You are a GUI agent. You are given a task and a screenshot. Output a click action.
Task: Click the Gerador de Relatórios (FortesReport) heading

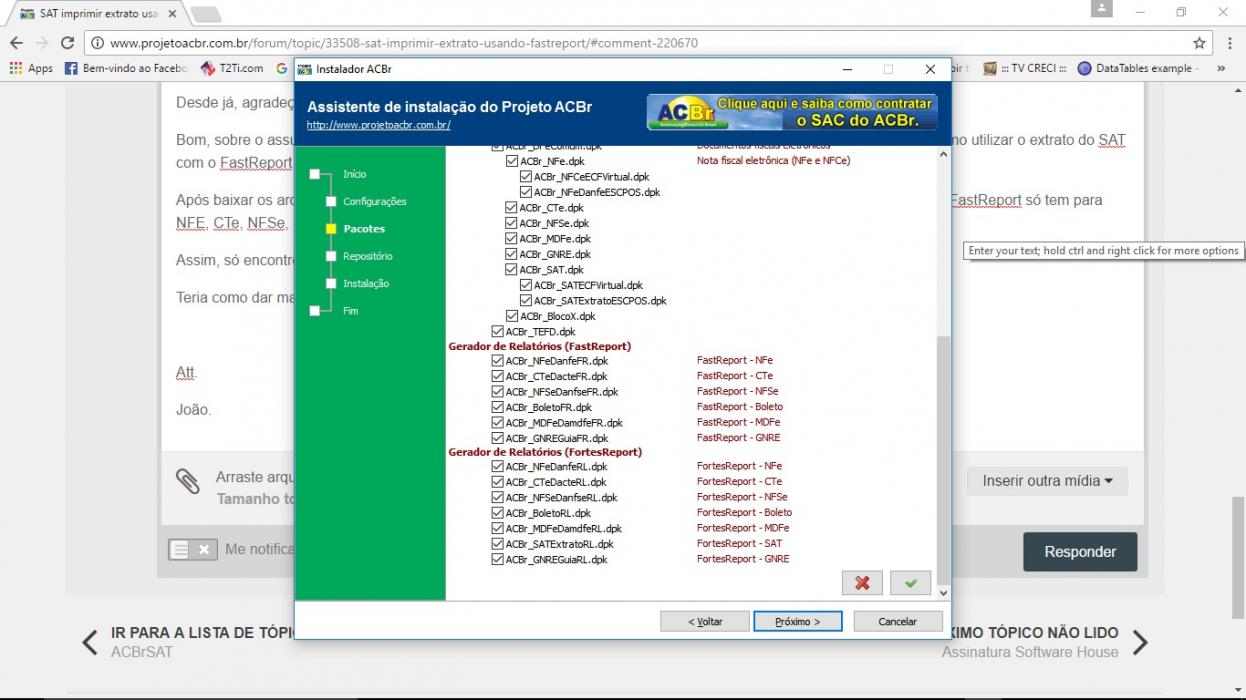545,452
